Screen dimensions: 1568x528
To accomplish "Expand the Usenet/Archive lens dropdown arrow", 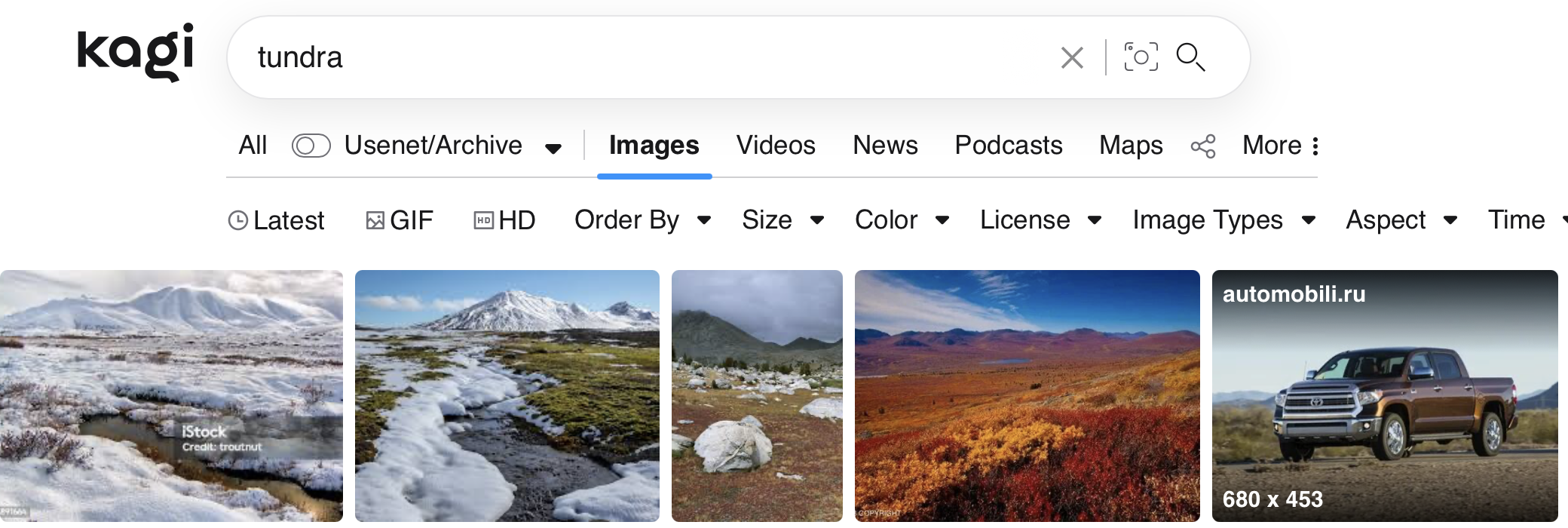I will tap(553, 148).
